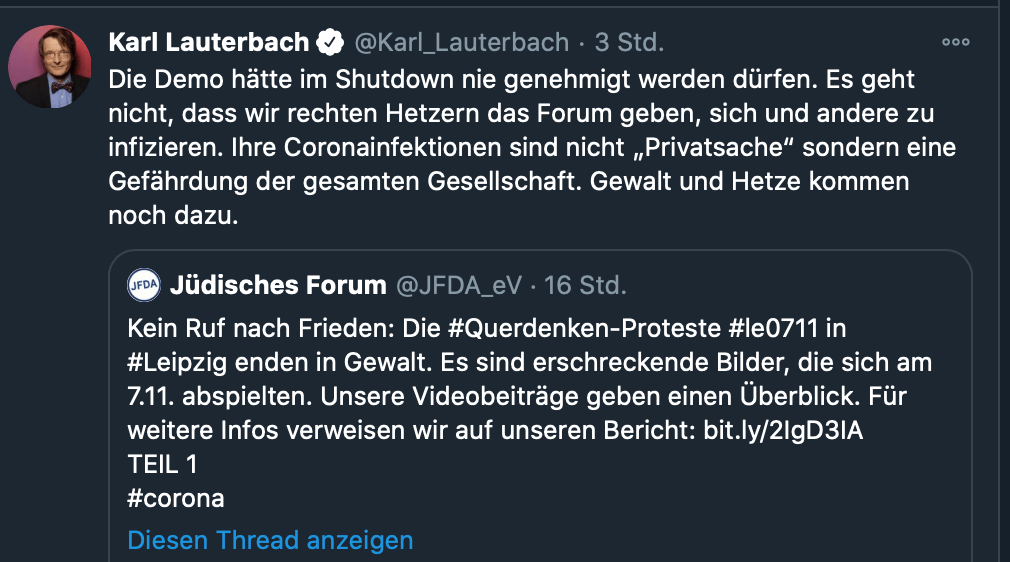Open the tweet's more options menu (three dots)
Image resolution: width=1010 pixels, height=562 pixels.
tap(956, 42)
